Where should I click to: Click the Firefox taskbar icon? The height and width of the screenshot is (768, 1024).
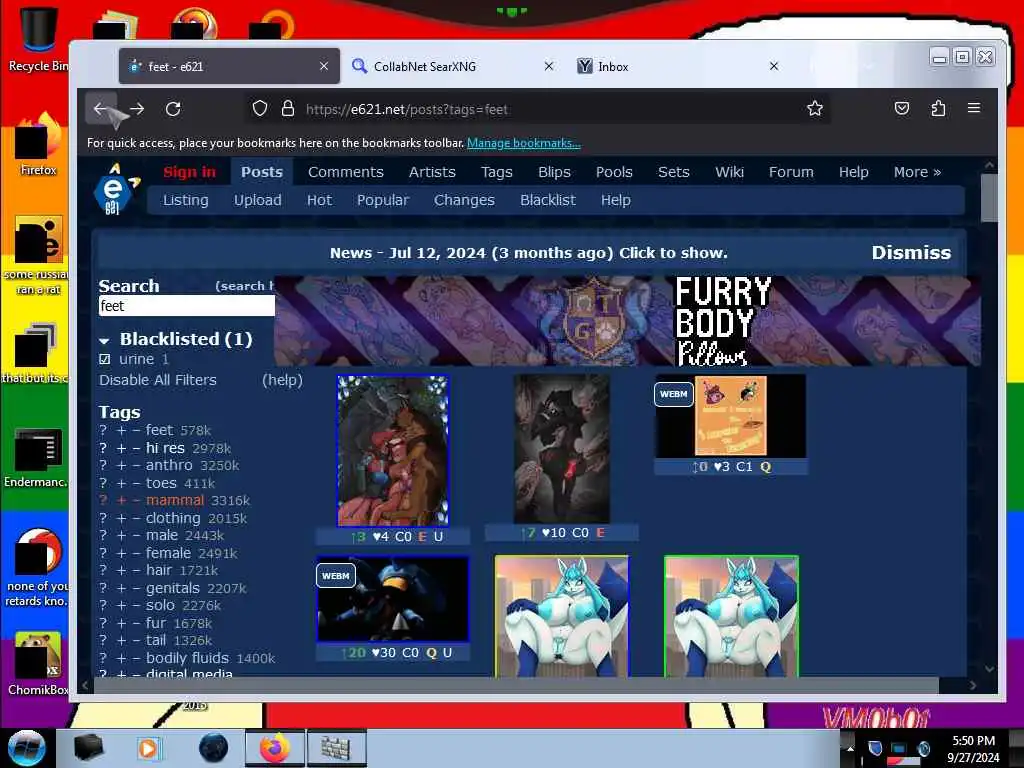[275, 748]
